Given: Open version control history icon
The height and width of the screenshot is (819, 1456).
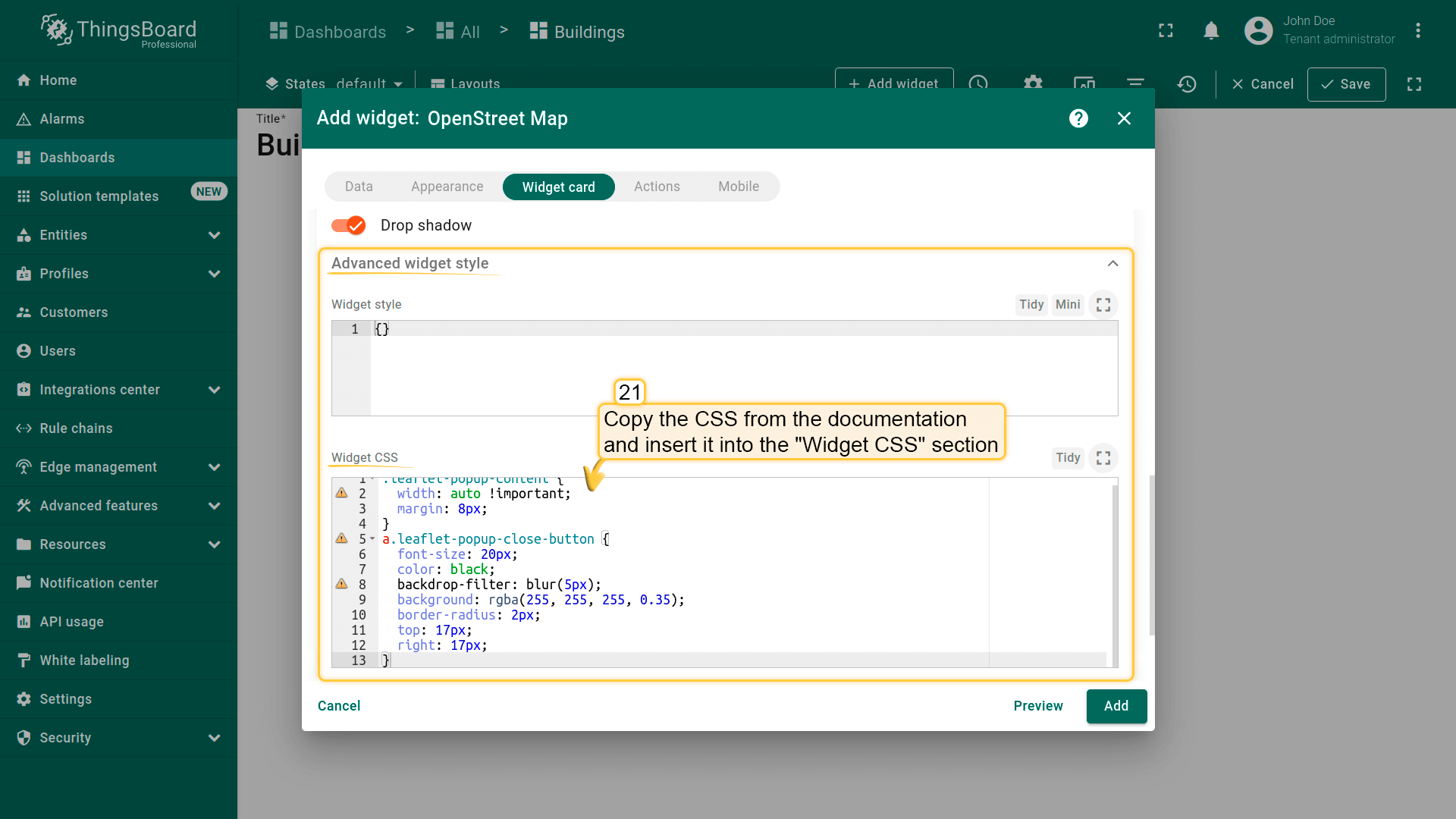Looking at the screenshot, I should [x=1187, y=84].
